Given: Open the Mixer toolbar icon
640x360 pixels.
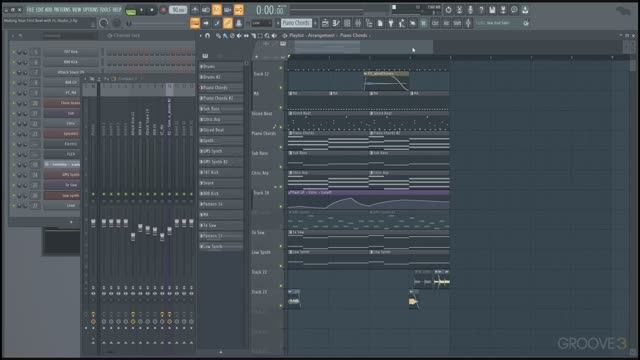Looking at the screenshot, I should 358,23.
